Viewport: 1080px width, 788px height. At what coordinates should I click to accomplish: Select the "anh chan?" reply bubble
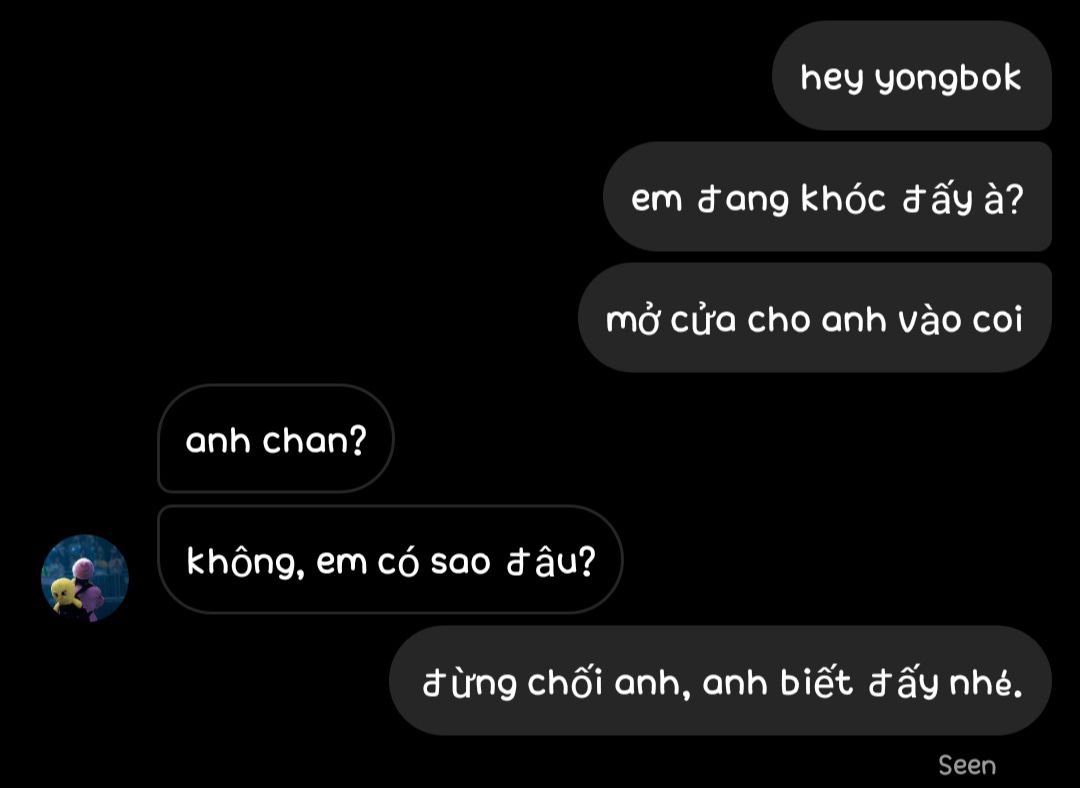[x=276, y=439]
